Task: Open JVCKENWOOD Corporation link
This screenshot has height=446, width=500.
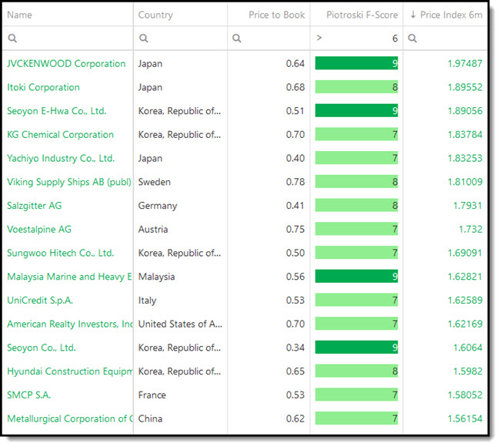Action: pyautogui.click(x=66, y=63)
